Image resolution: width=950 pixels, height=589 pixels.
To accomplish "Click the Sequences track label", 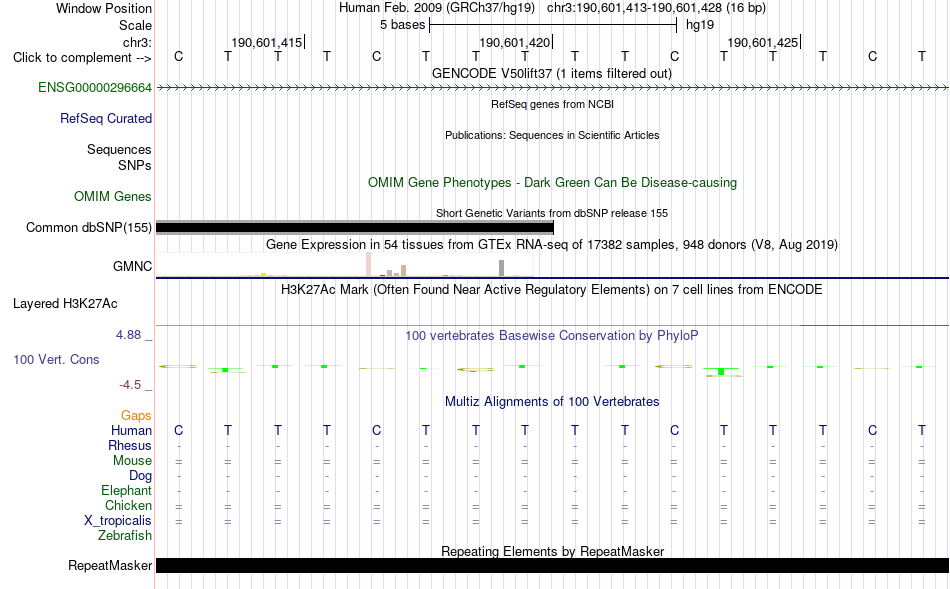I will [x=119, y=150].
